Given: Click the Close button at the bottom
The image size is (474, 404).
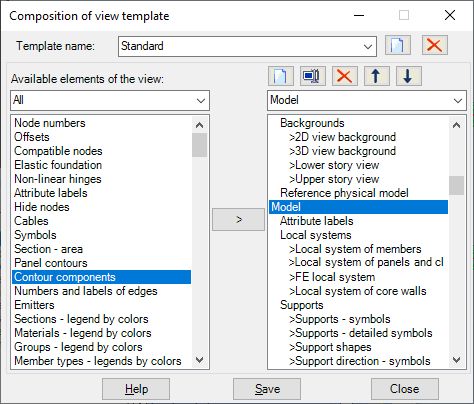Looking at the screenshot, I should [405, 389].
